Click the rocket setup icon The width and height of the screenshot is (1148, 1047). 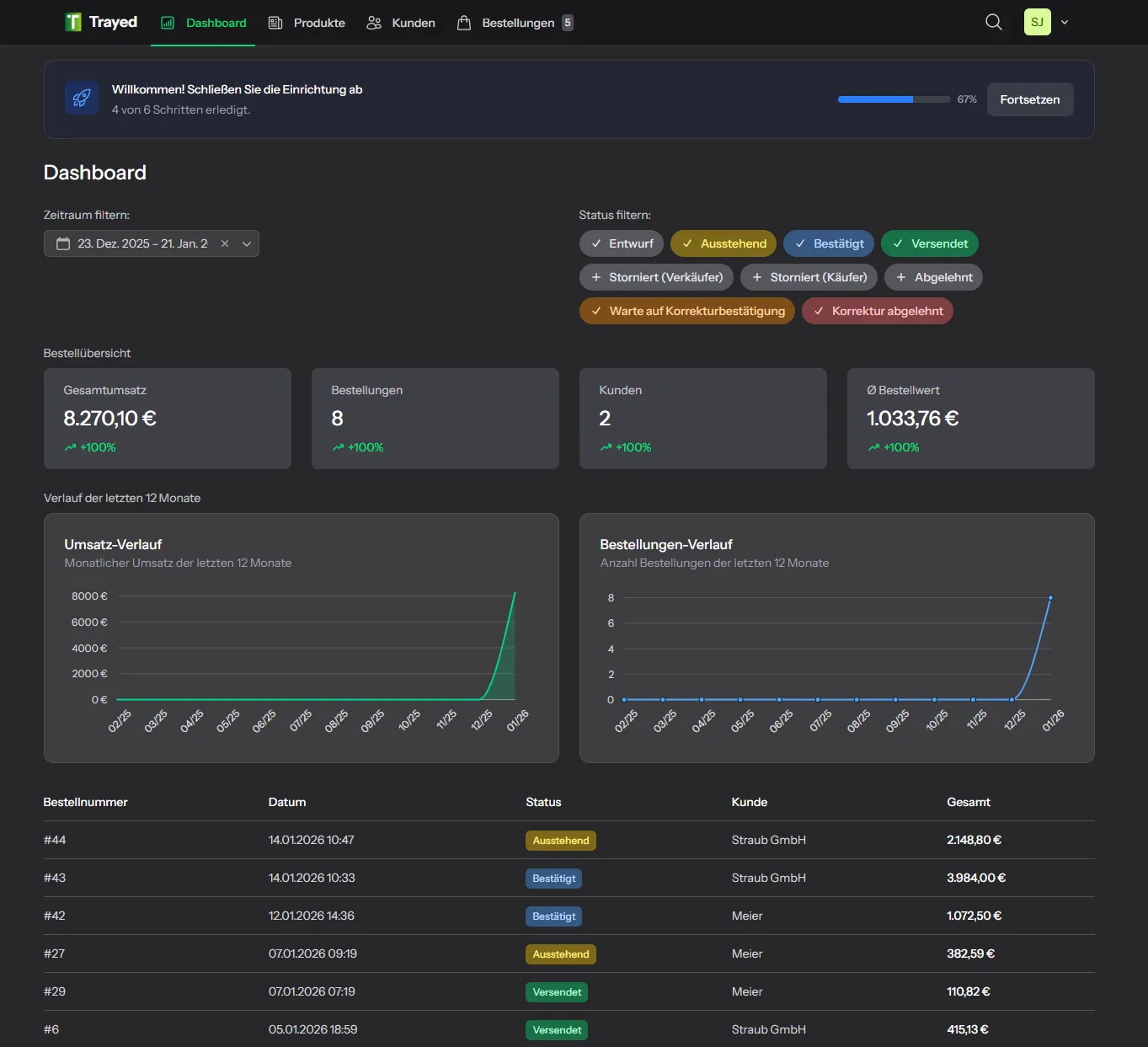(x=82, y=99)
